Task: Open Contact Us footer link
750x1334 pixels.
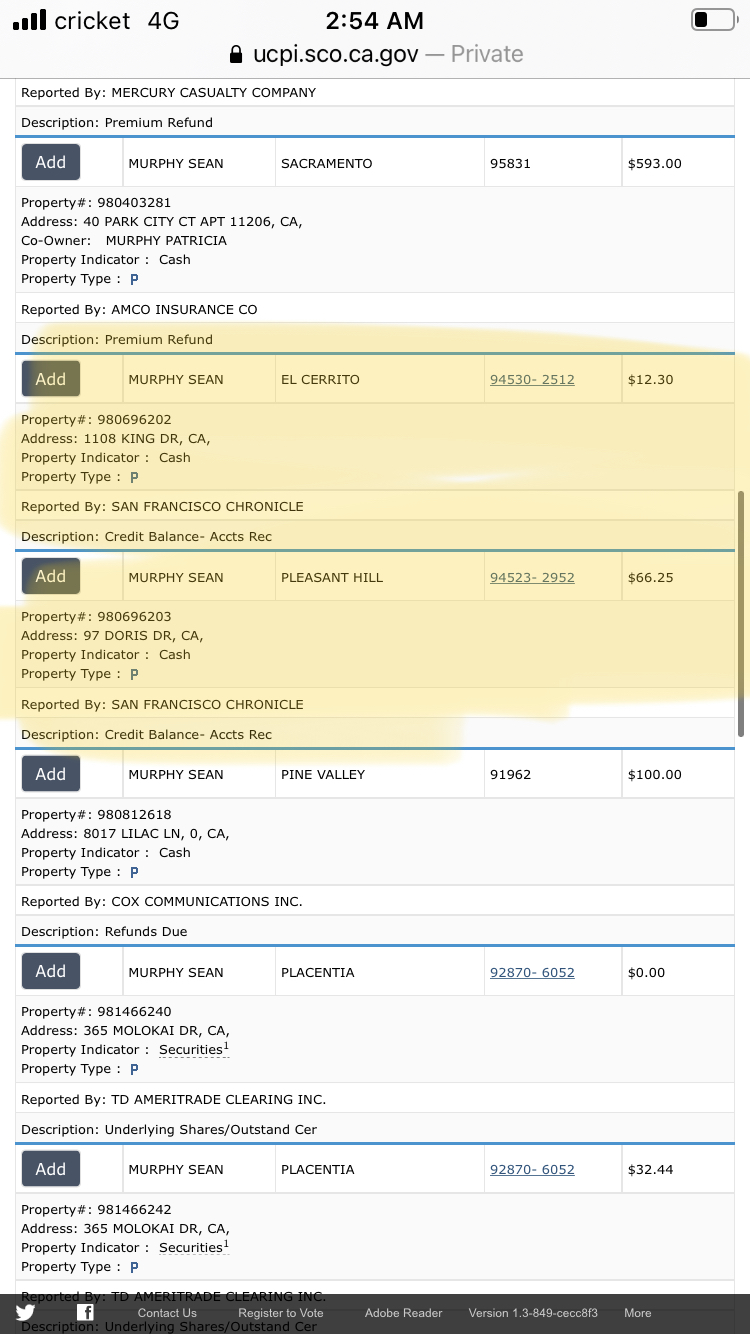Action: click(x=167, y=1313)
